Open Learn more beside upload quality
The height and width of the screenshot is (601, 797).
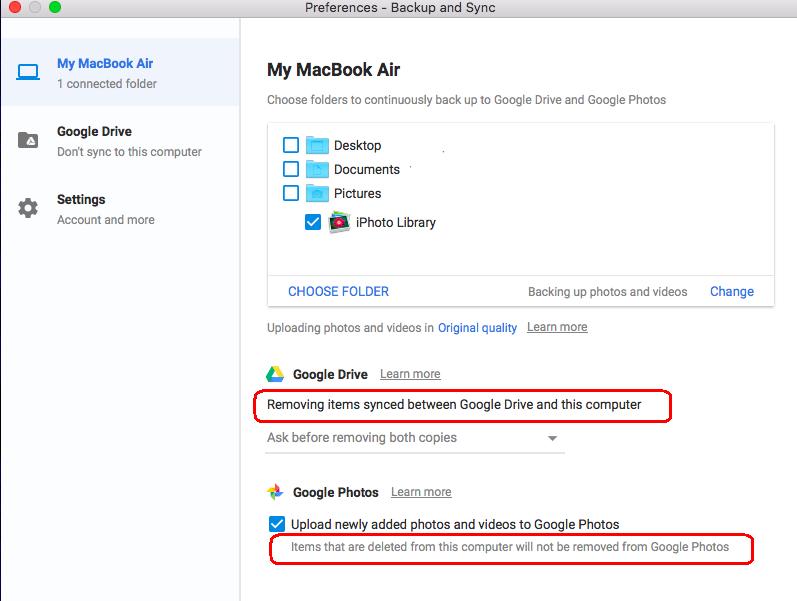tap(557, 327)
